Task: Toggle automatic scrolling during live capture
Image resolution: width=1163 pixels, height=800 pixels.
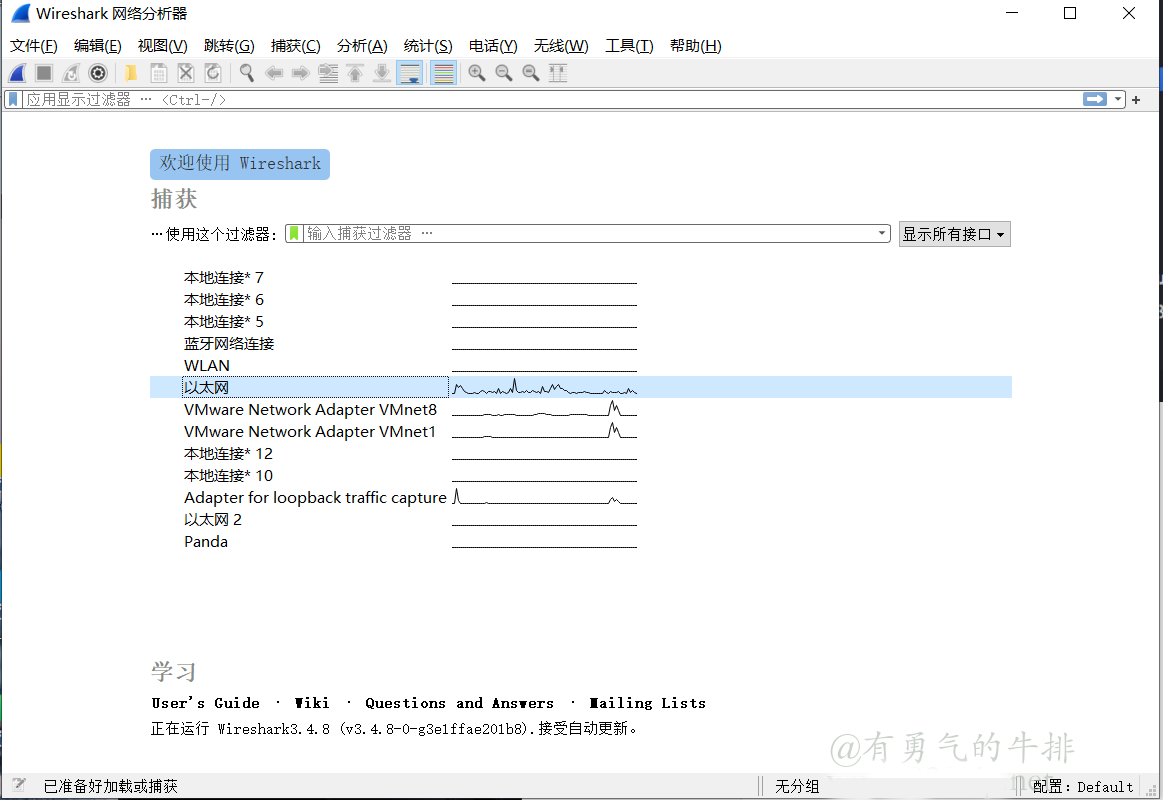Action: (409, 72)
